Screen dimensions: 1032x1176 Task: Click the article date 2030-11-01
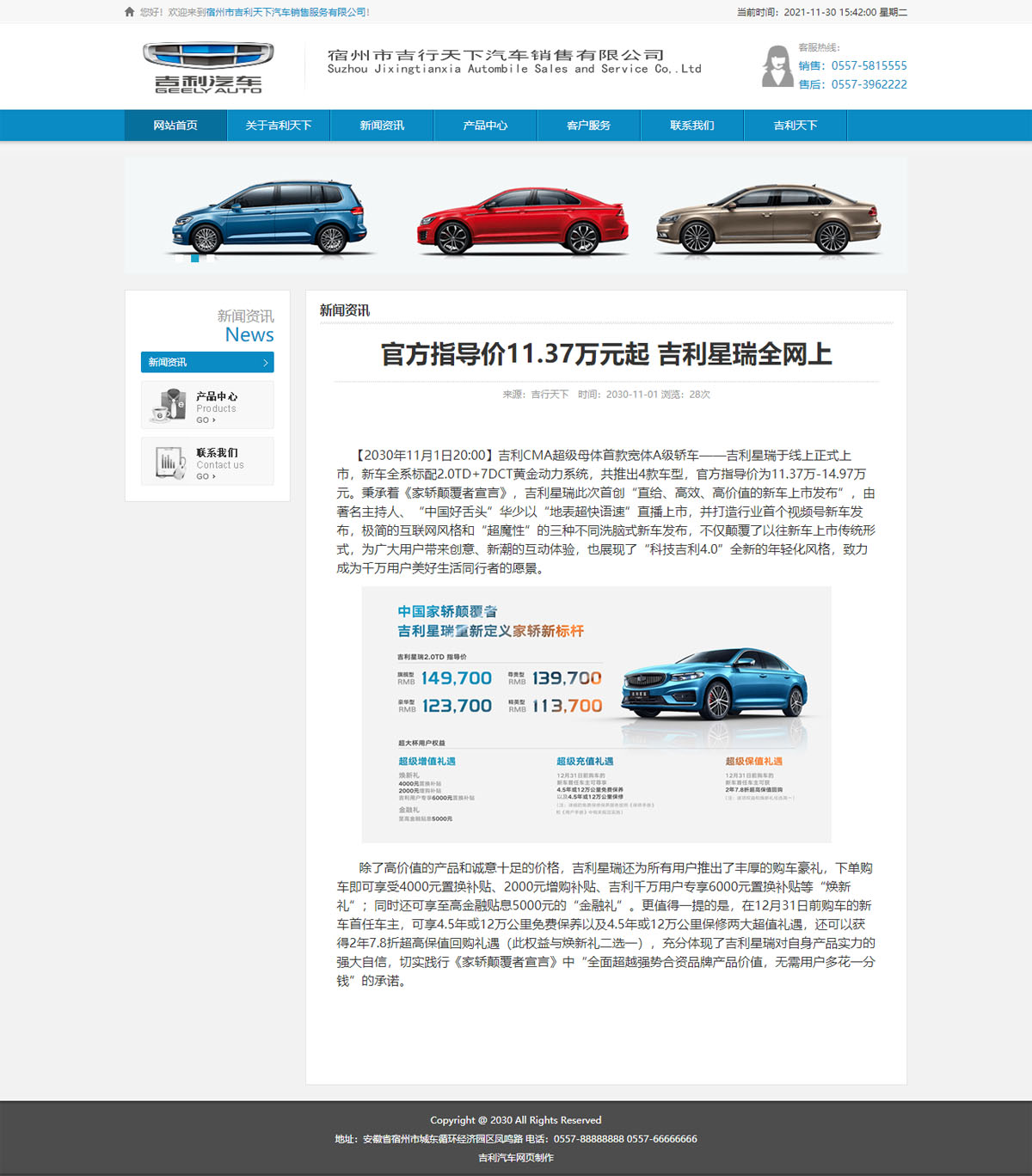[x=632, y=395]
